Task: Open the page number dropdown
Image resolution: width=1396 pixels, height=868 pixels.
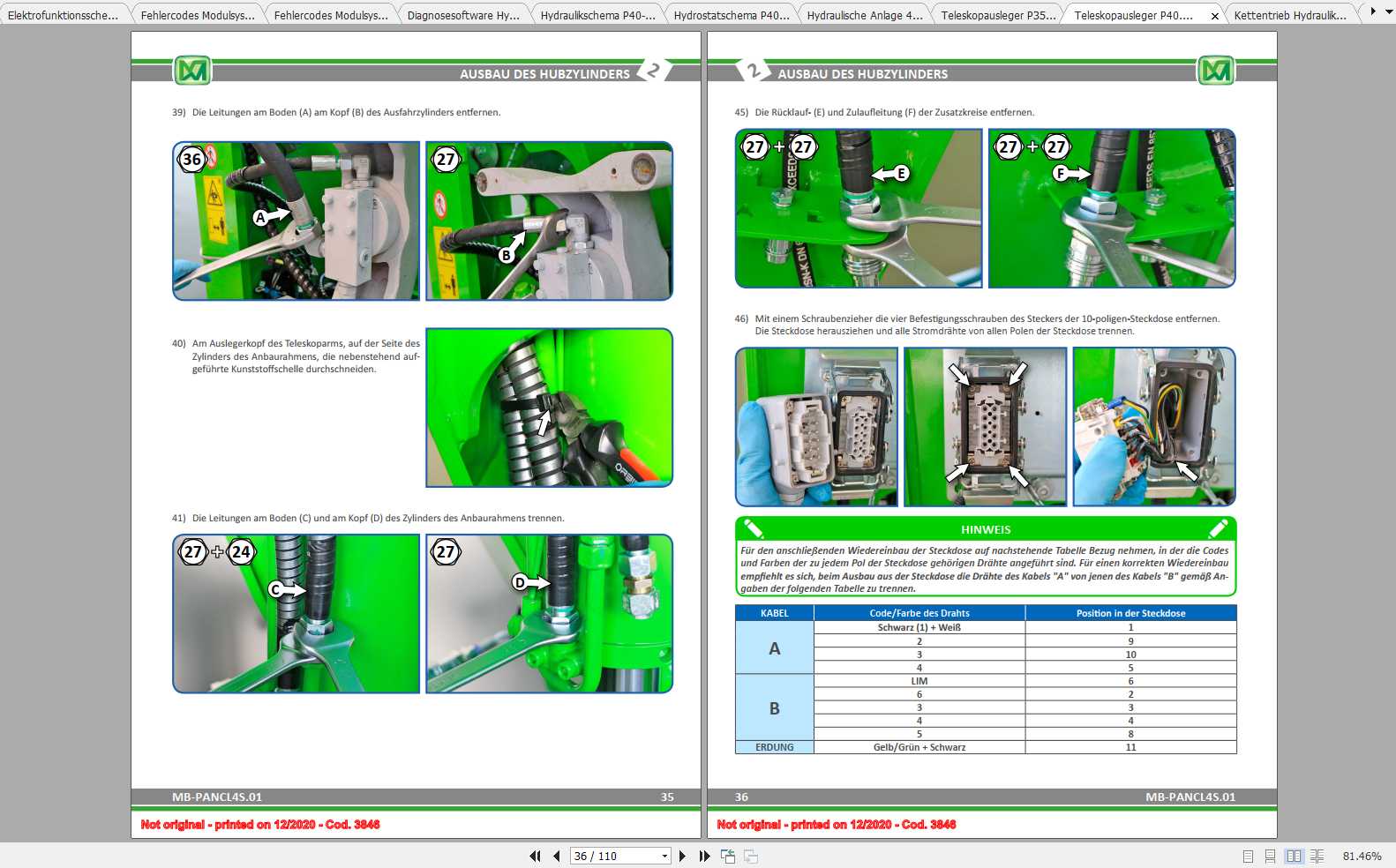Action: [664, 856]
